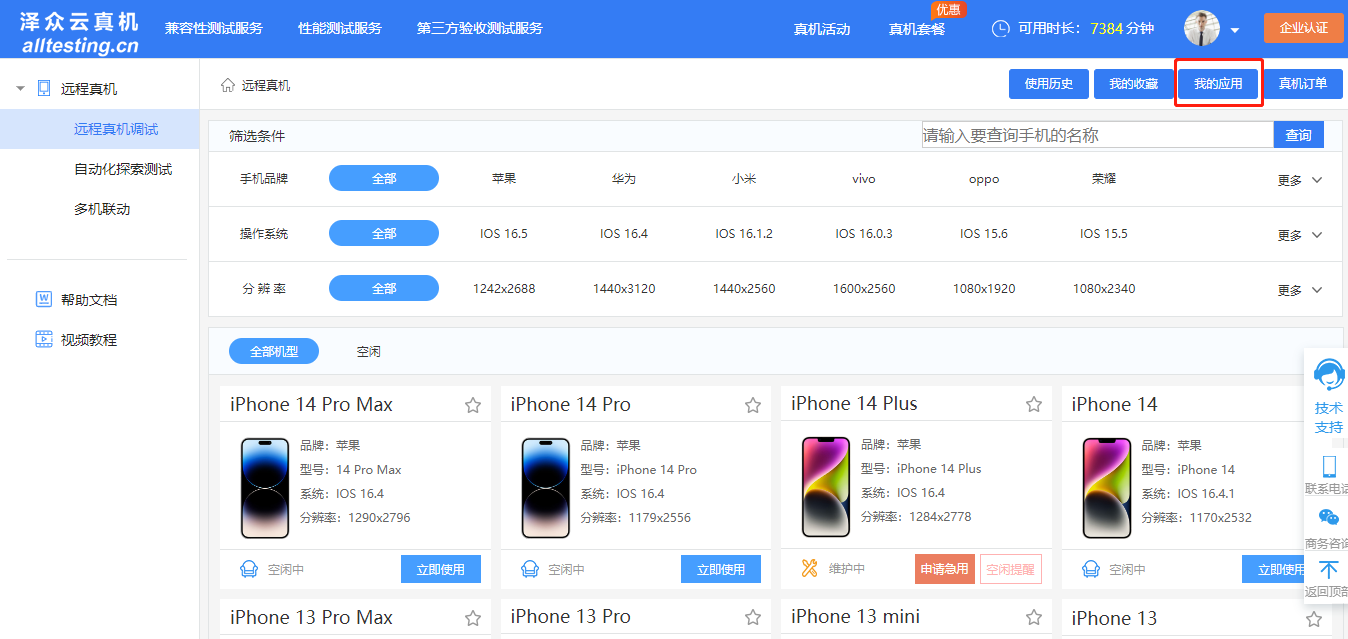Click idle sofa icon on iPhone 14 Pro
The width and height of the screenshot is (1348, 639).
530,569
